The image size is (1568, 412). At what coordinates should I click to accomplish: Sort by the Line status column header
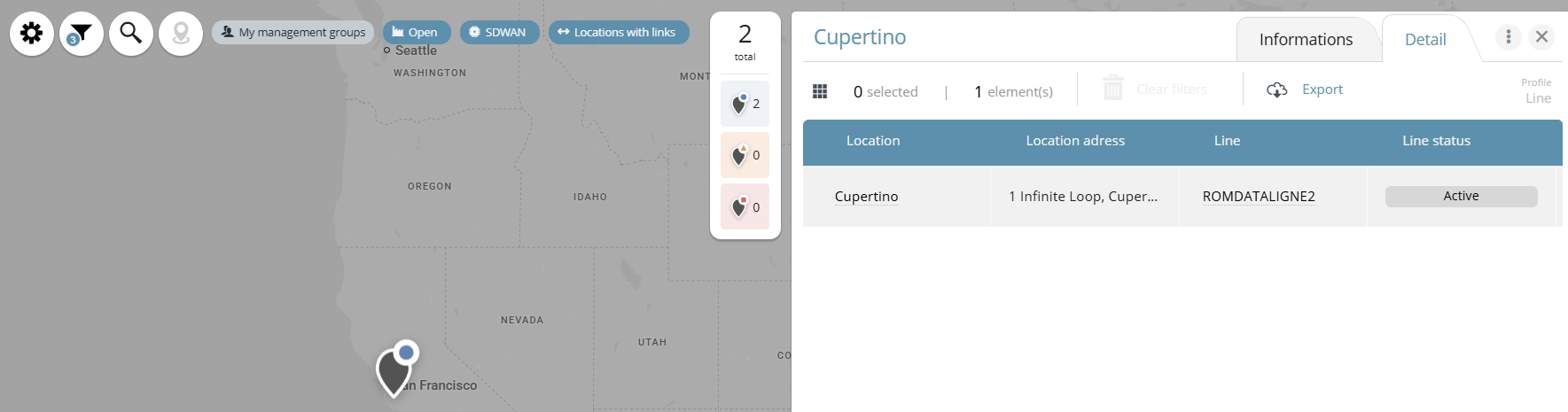1436,141
